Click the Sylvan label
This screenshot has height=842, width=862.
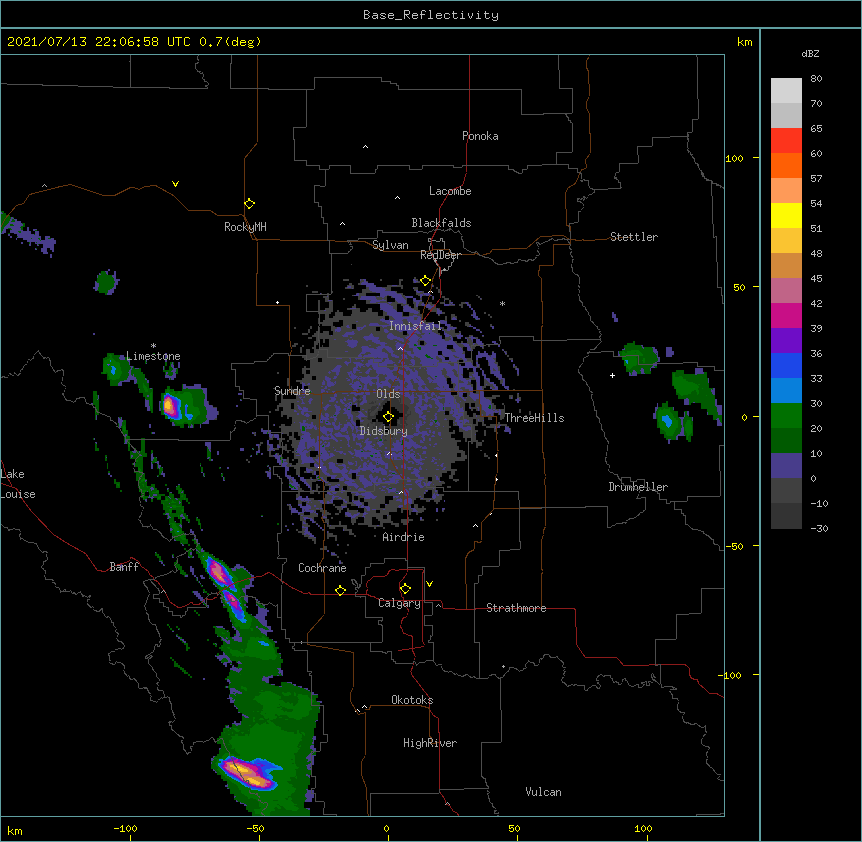pos(390,245)
